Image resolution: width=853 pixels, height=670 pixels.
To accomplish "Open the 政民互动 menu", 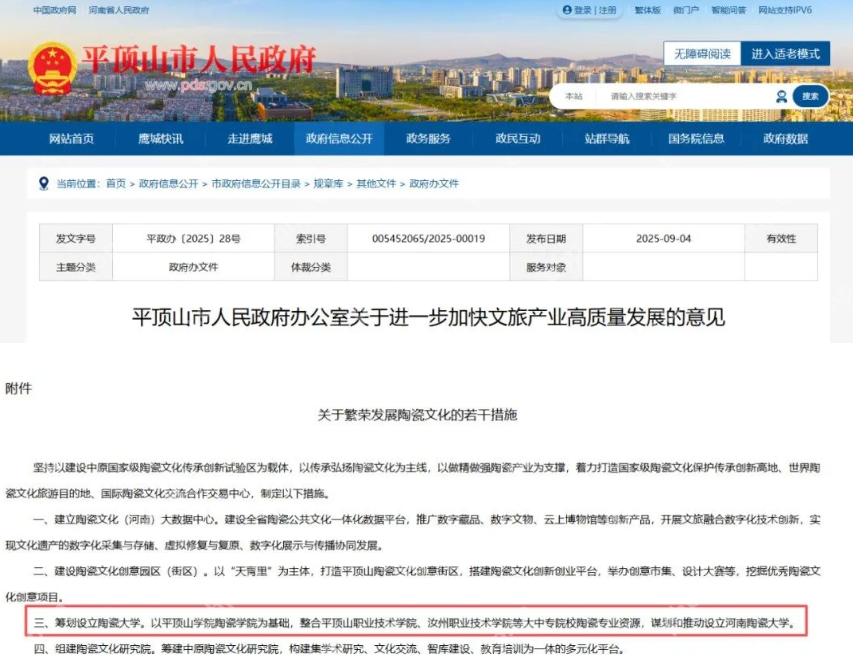I will (517, 140).
